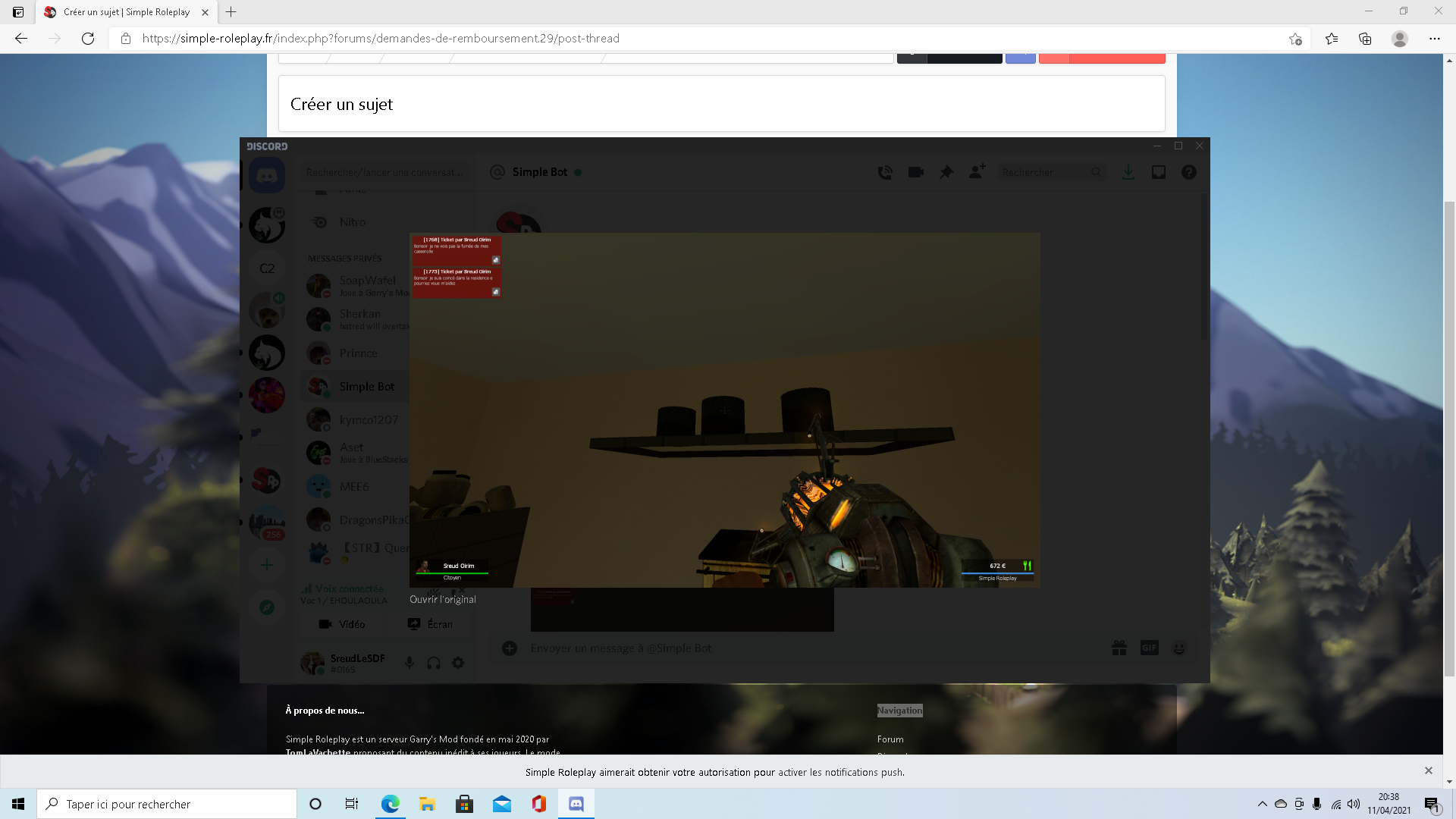Click the Discord download apps icon
The width and height of the screenshot is (1456, 819).
coord(1128,172)
